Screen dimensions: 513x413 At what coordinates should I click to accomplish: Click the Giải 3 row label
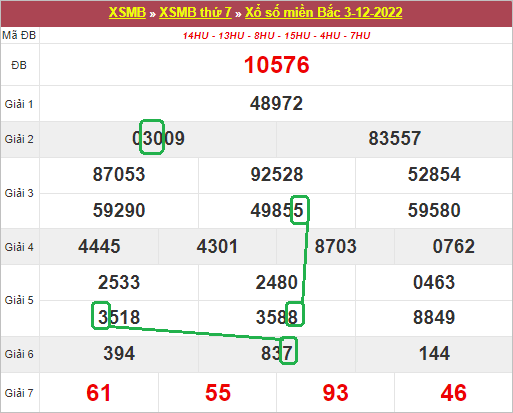(19, 193)
